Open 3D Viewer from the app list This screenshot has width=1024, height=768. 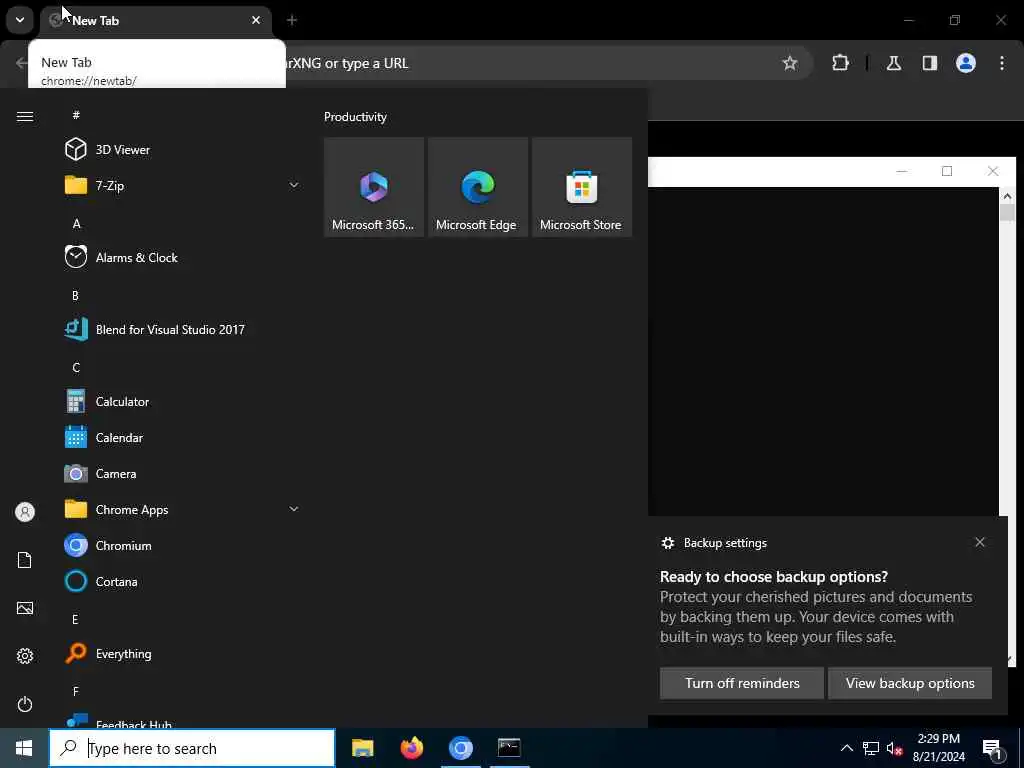(182, 150)
